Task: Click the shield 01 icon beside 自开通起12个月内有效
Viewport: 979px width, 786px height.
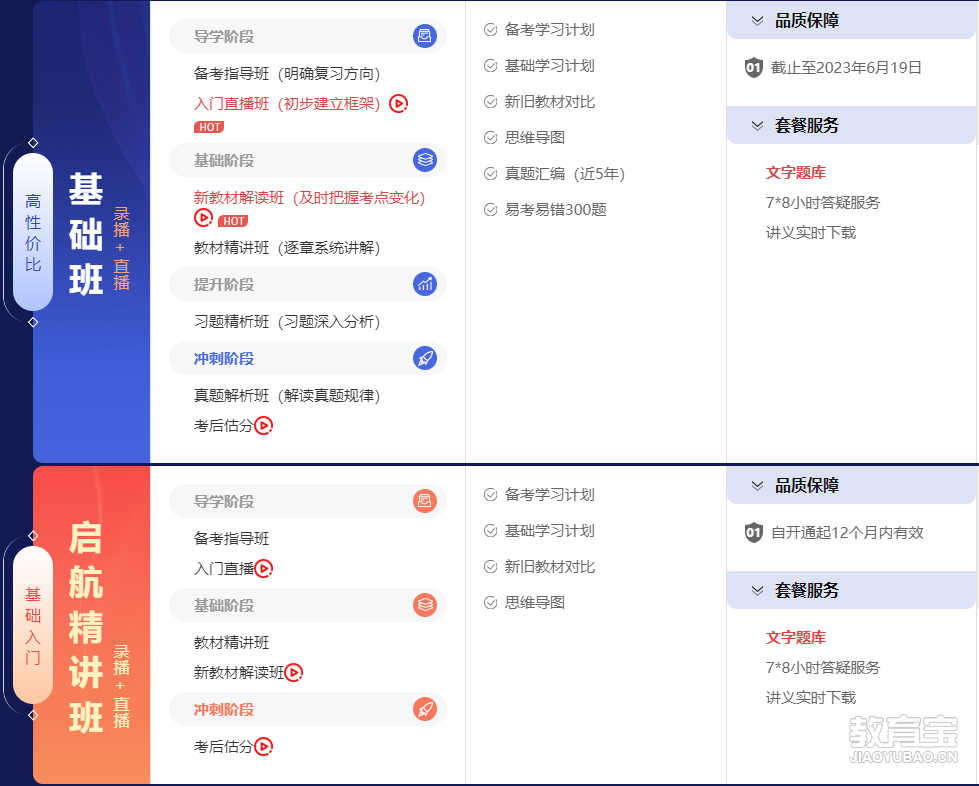Action: coord(754,533)
